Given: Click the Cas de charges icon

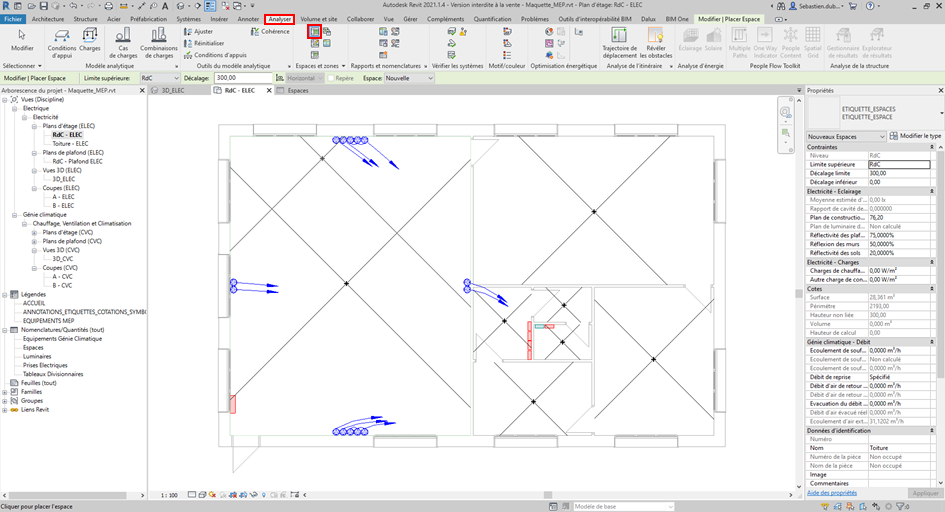Looking at the screenshot, I should click(x=123, y=39).
